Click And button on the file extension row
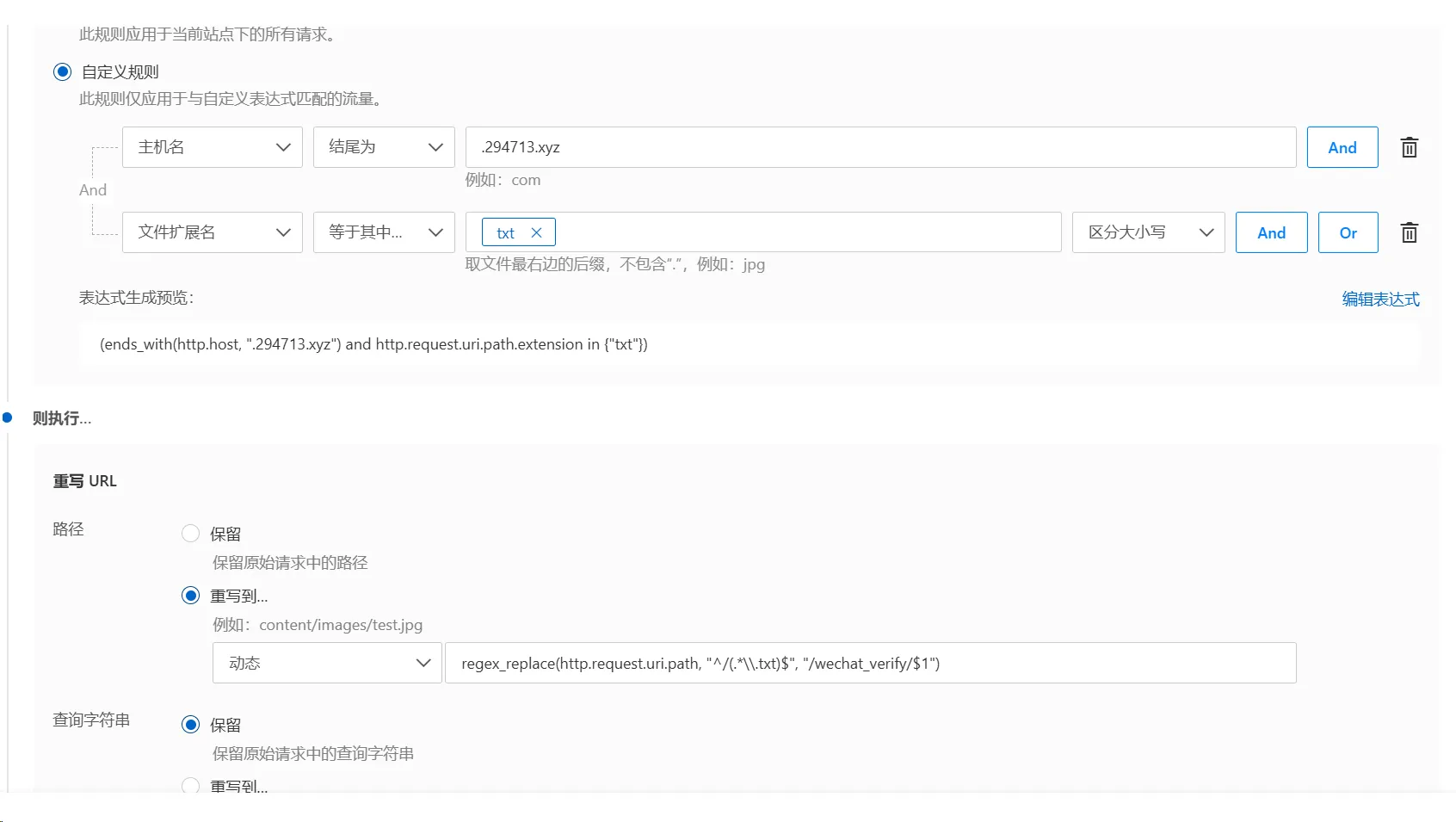Image resolution: width=1456 pixels, height=822 pixels. pyautogui.click(x=1271, y=232)
